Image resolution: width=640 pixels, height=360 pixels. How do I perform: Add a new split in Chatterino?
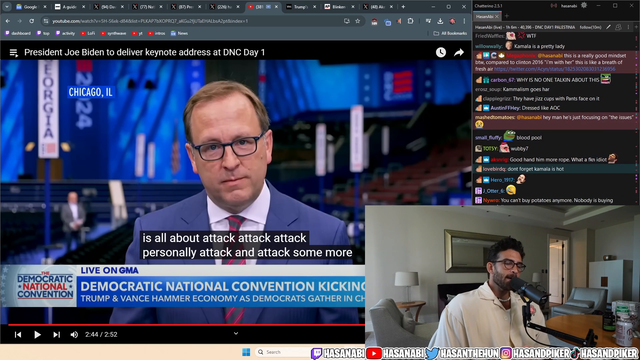636,27
